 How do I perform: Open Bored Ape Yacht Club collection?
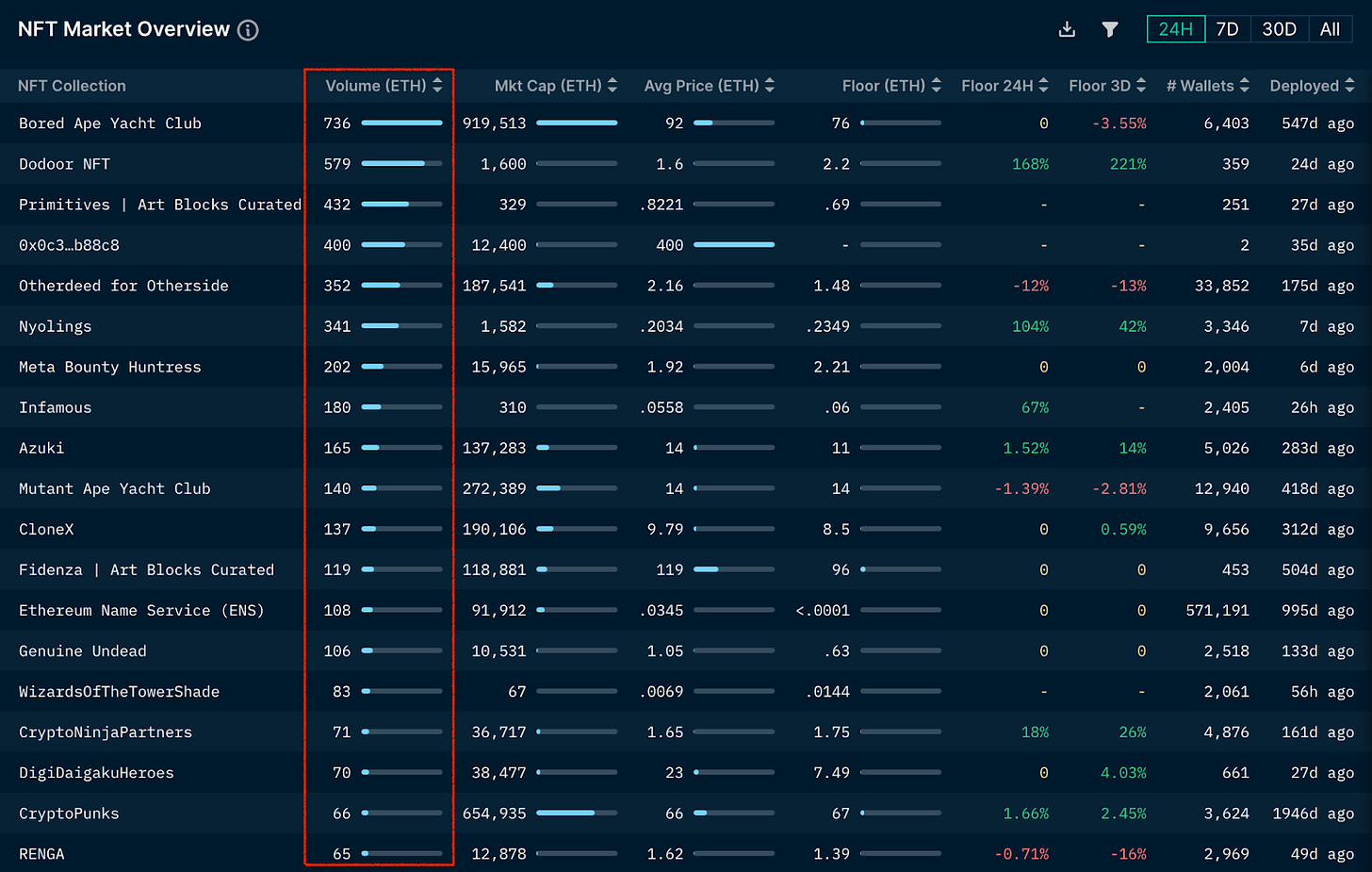[x=110, y=123]
